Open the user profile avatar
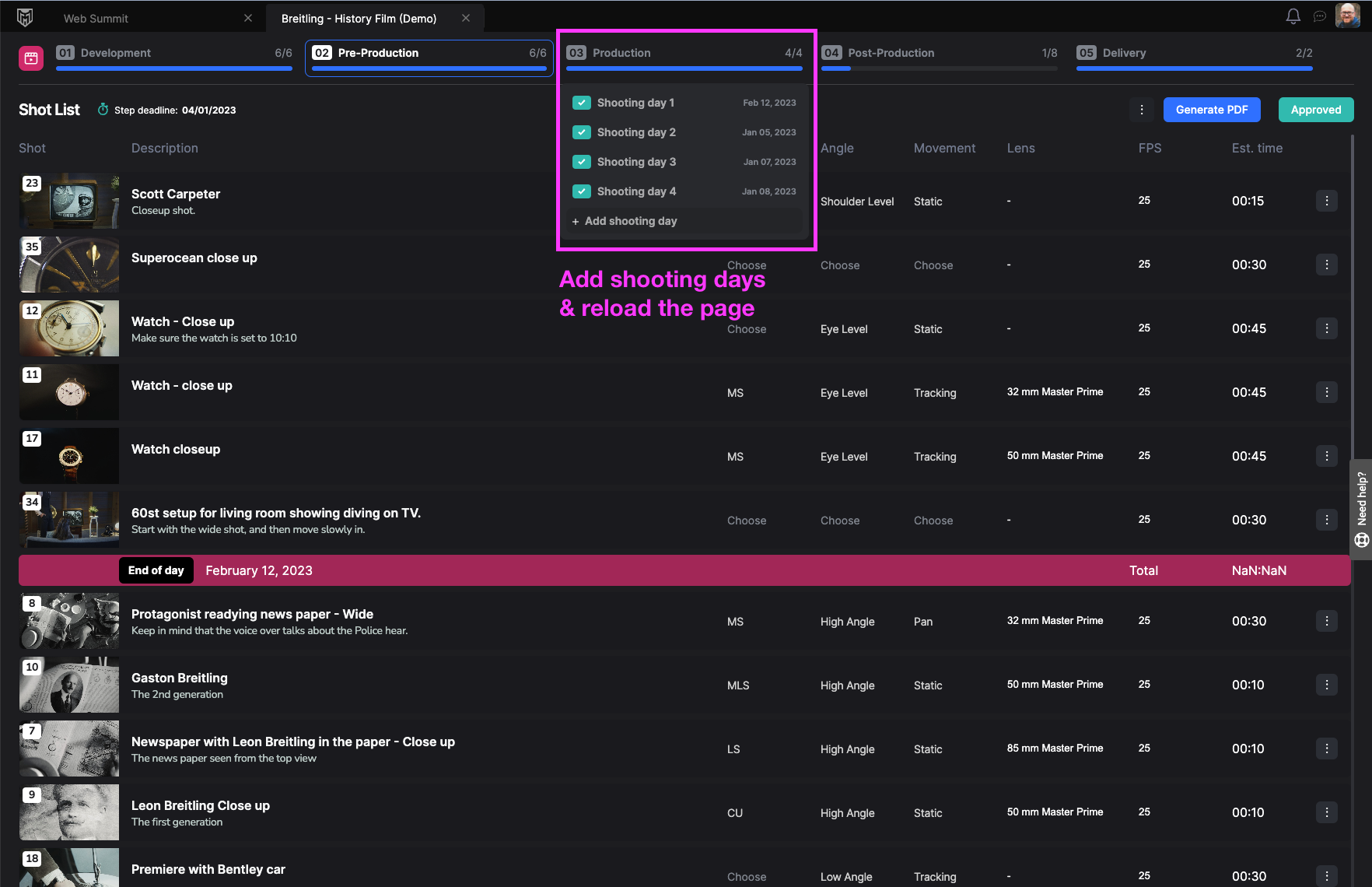This screenshot has width=1372, height=887. tap(1348, 16)
